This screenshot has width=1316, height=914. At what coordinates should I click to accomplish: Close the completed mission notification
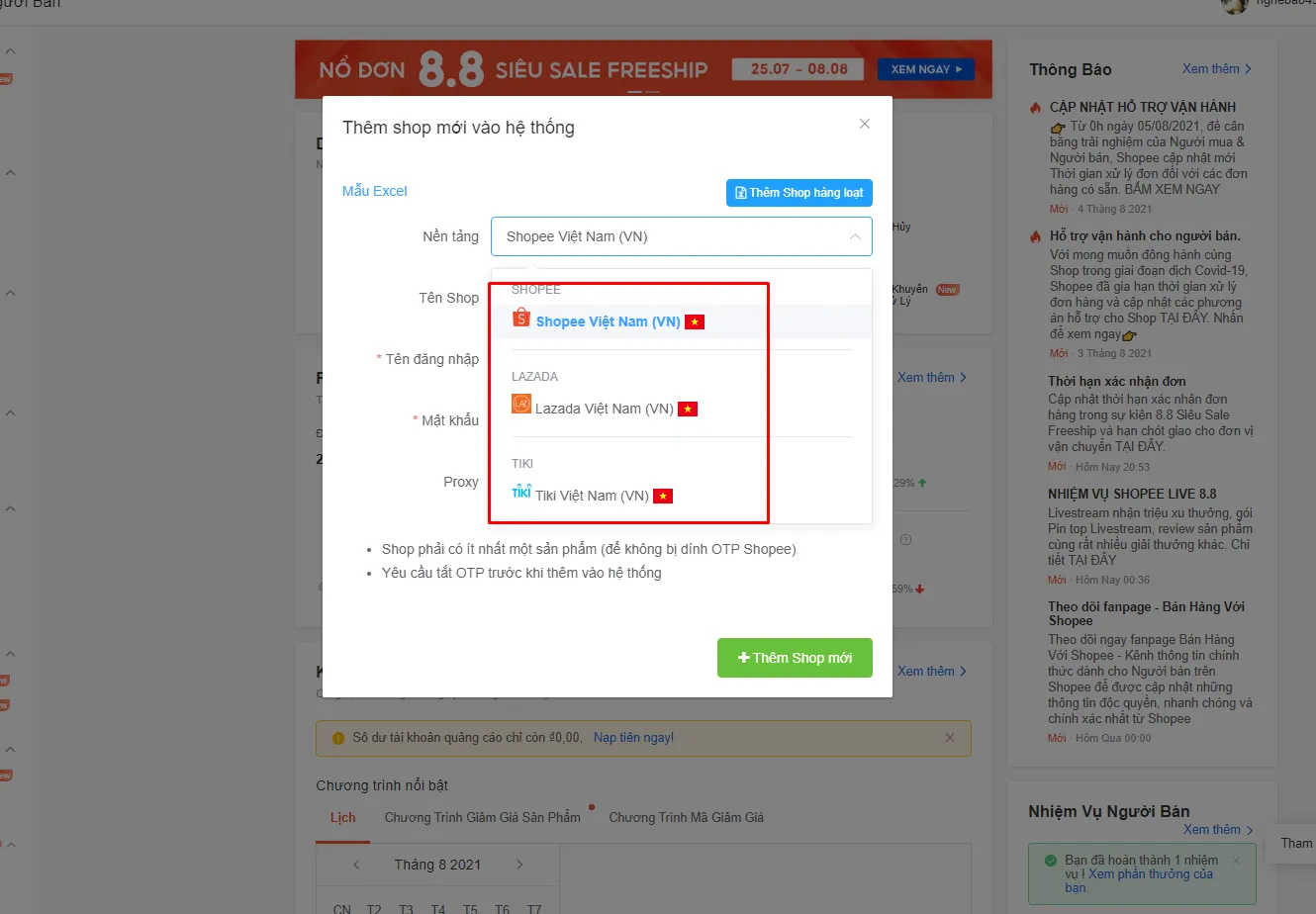(1236, 861)
